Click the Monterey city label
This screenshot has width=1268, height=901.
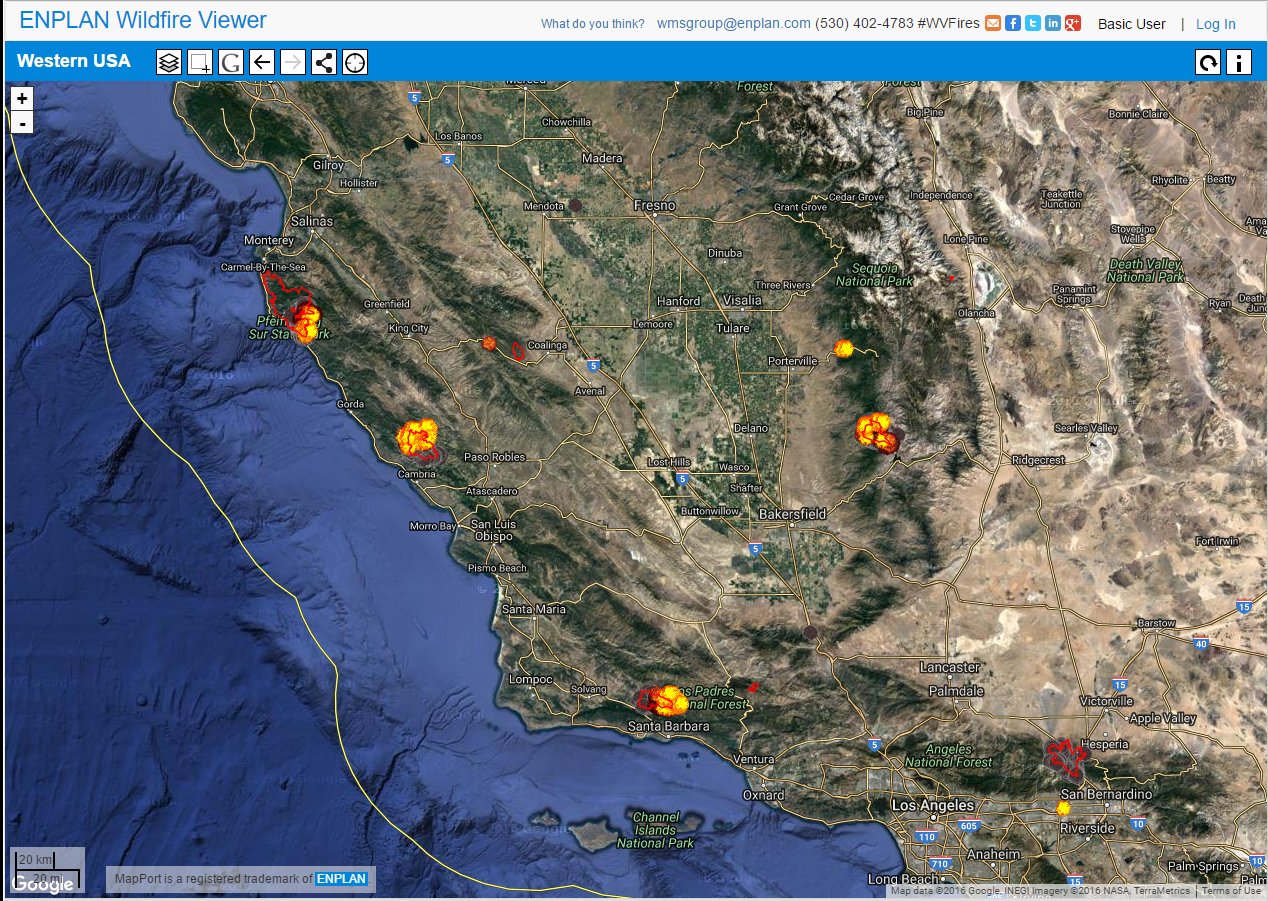(269, 240)
